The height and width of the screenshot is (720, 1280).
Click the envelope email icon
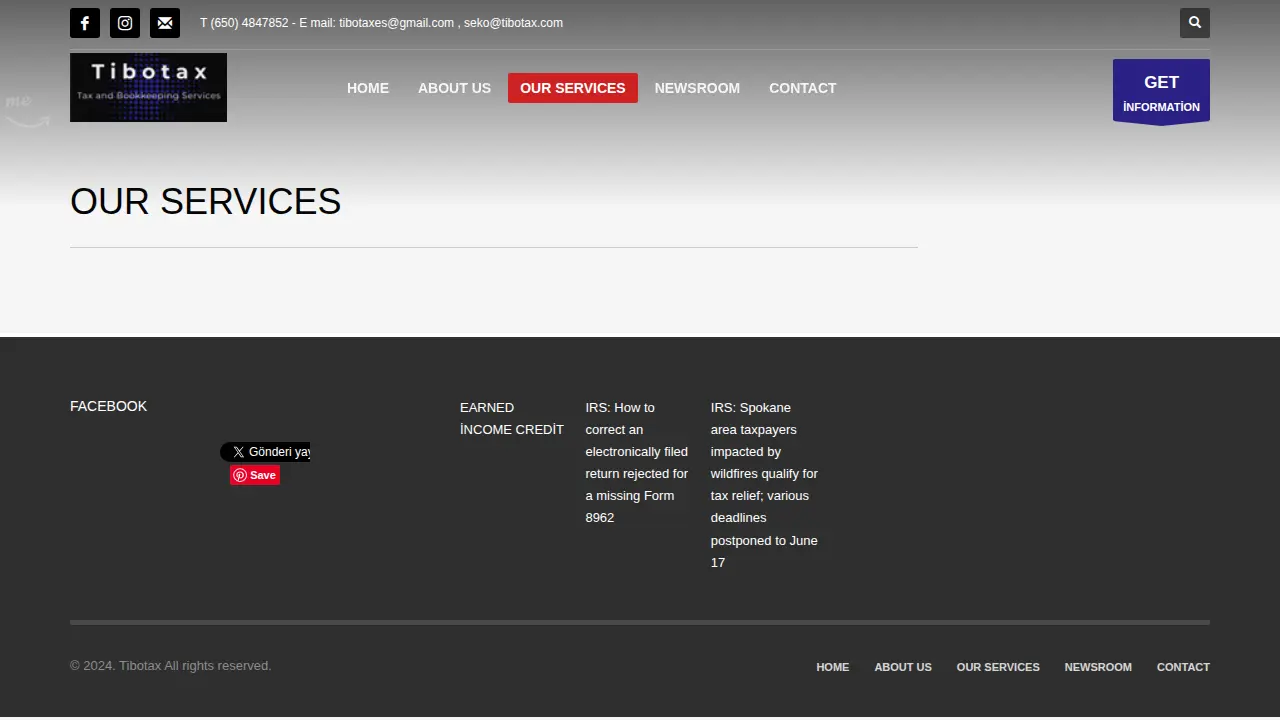coord(165,23)
